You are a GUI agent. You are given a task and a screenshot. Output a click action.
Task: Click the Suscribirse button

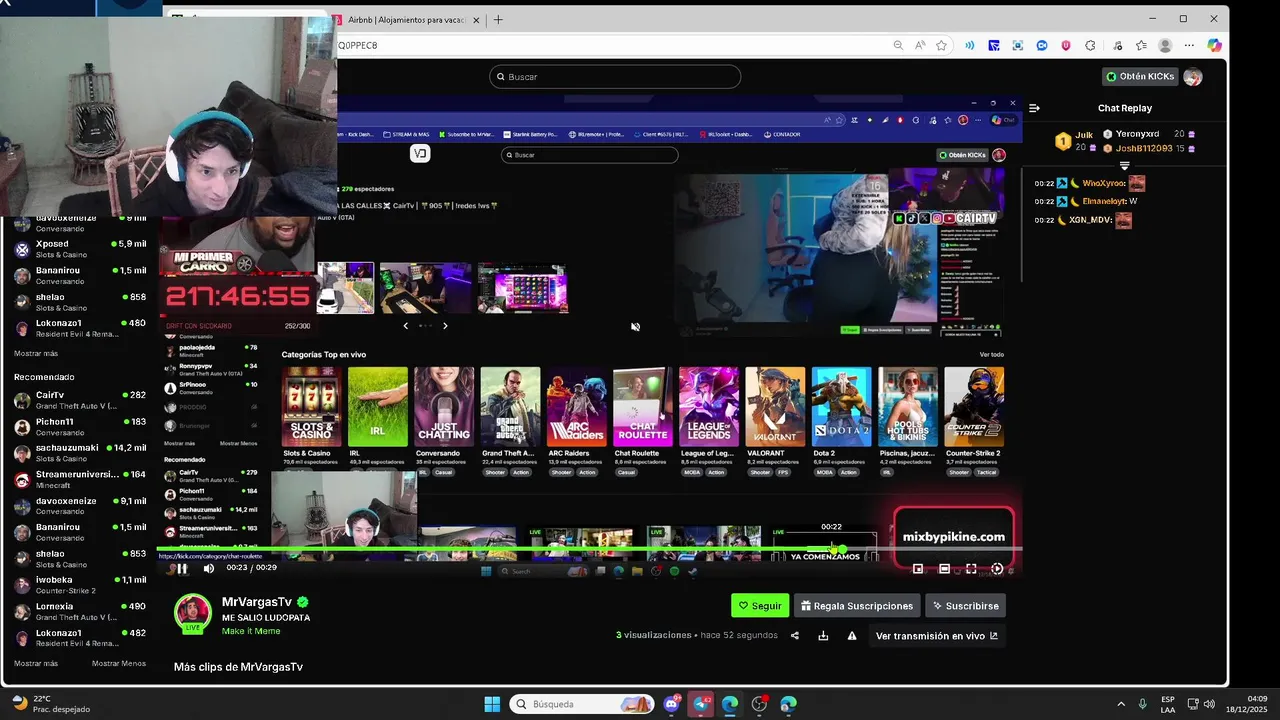(x=965, y=606)
